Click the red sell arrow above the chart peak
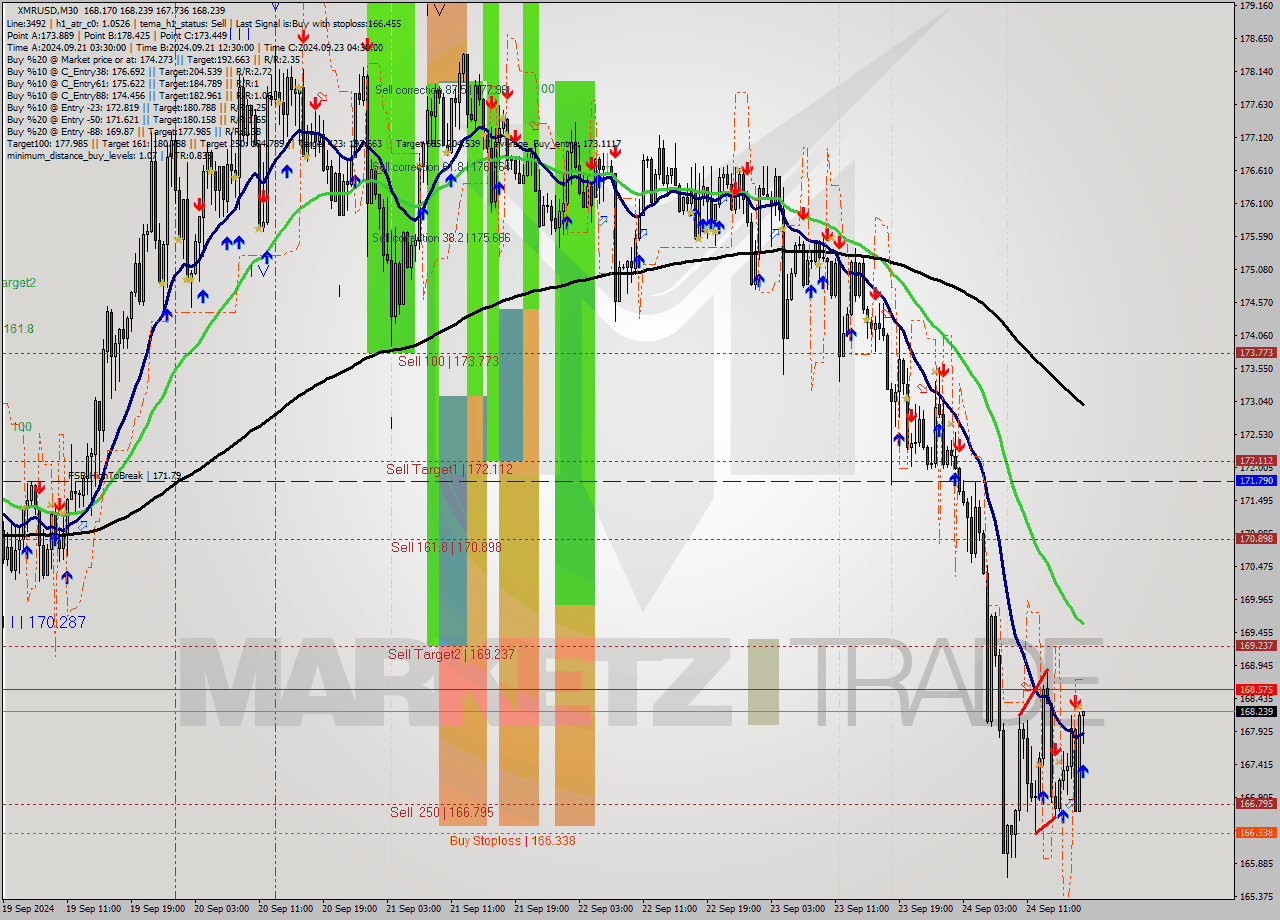This screenshot has height=920, width=1280. tap(508, 94)
